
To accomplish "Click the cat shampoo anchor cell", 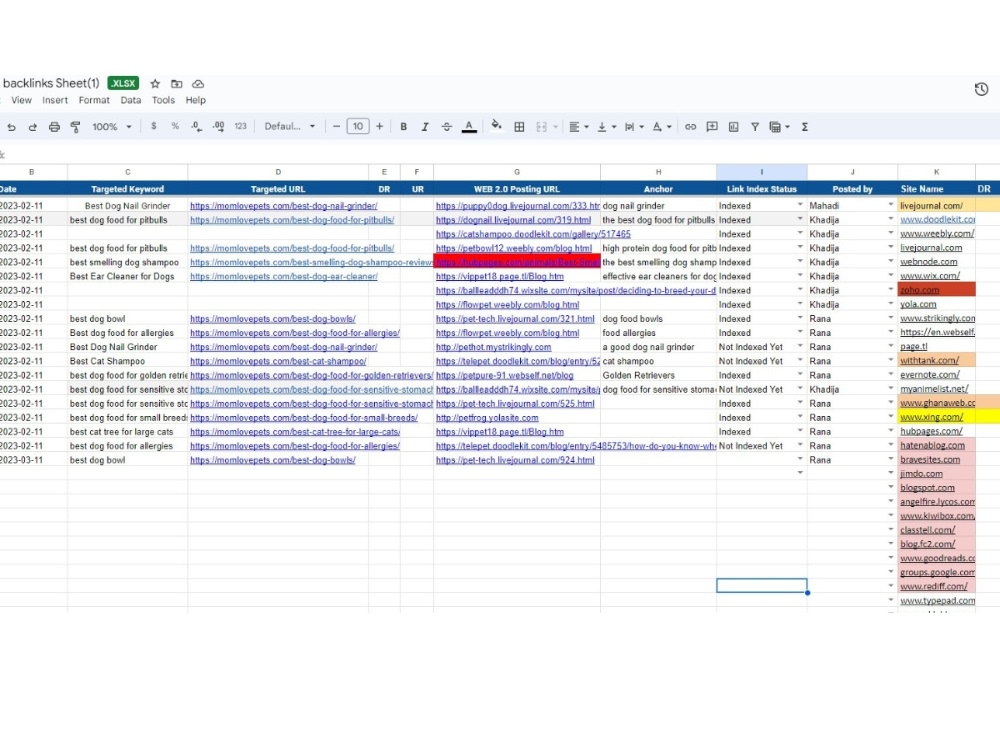I will coord(658,361).
